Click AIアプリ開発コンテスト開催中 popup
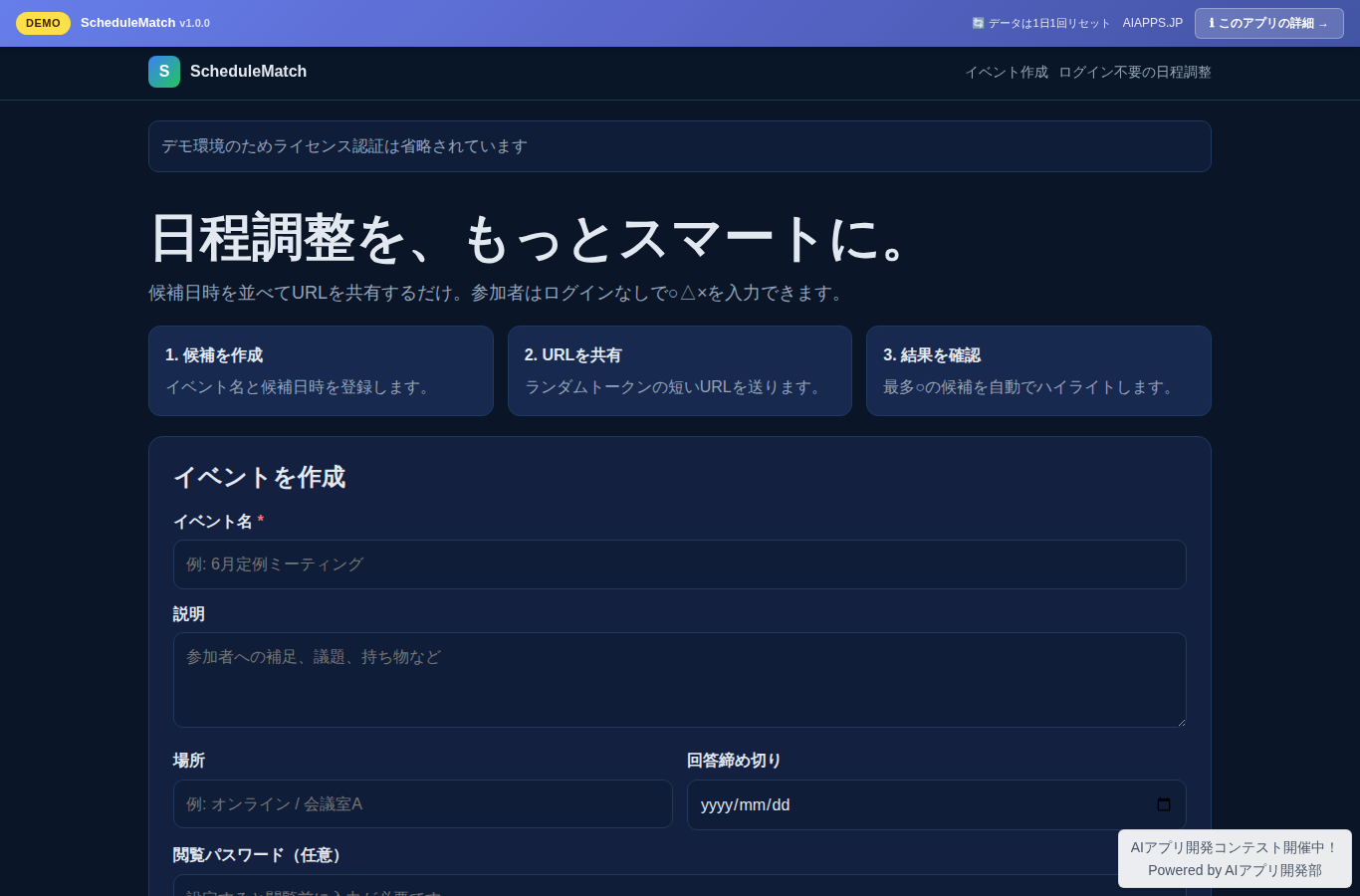This screenshot has width=1360, height=896. coord(1235,858)
